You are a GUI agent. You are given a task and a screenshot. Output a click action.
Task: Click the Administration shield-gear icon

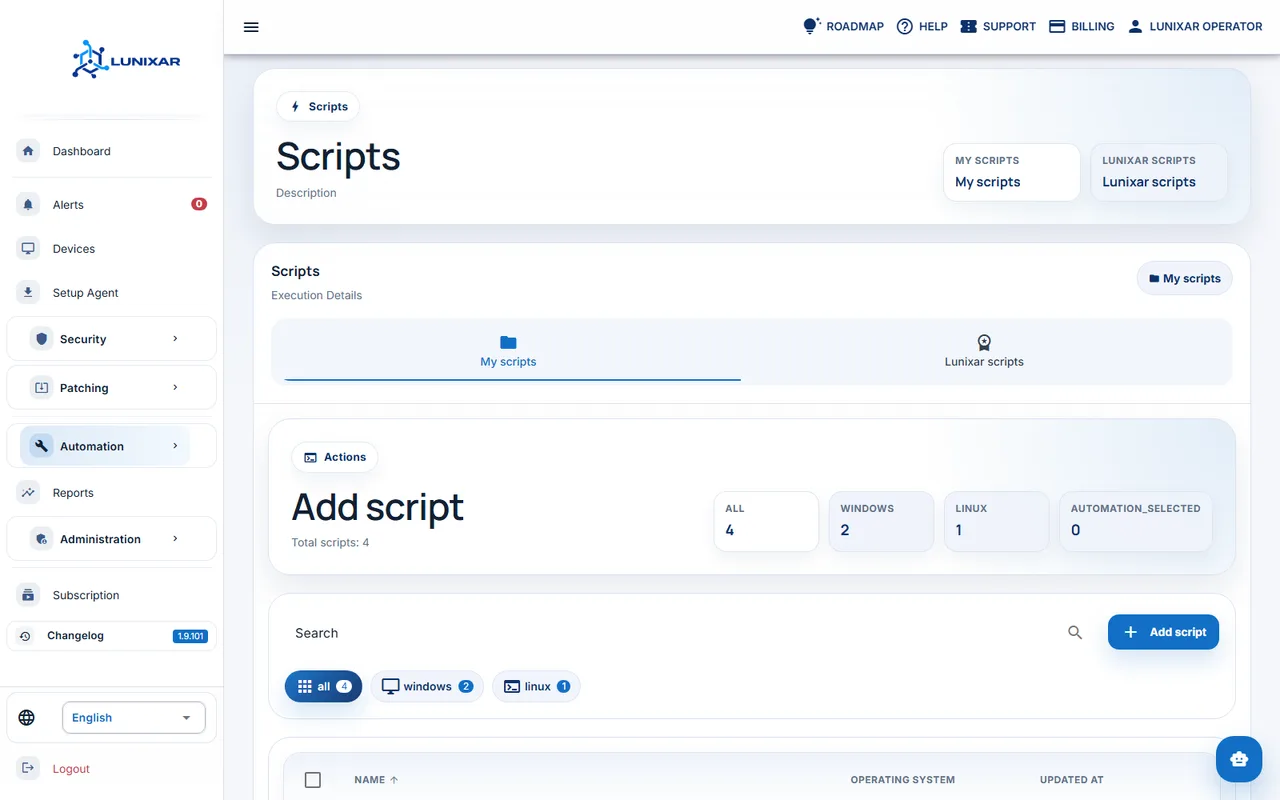click(x=41, y=539)
